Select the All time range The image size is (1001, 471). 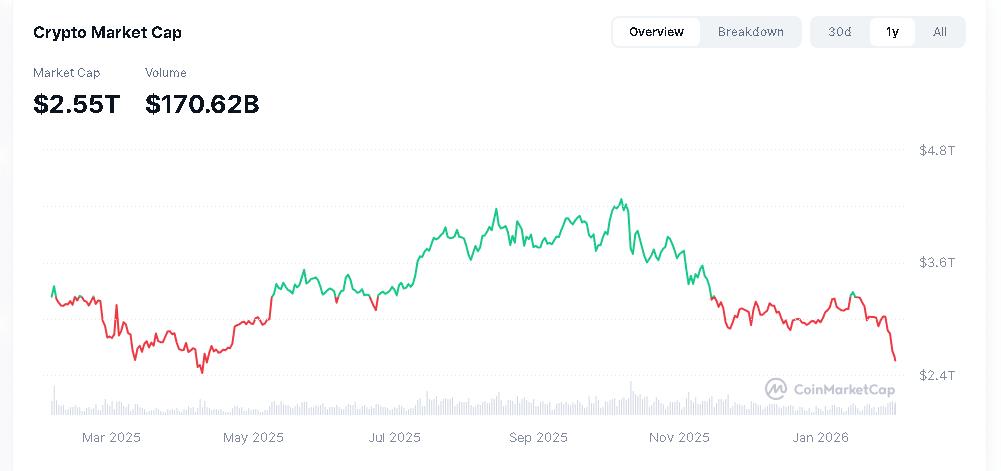click(x=940, y=32)
